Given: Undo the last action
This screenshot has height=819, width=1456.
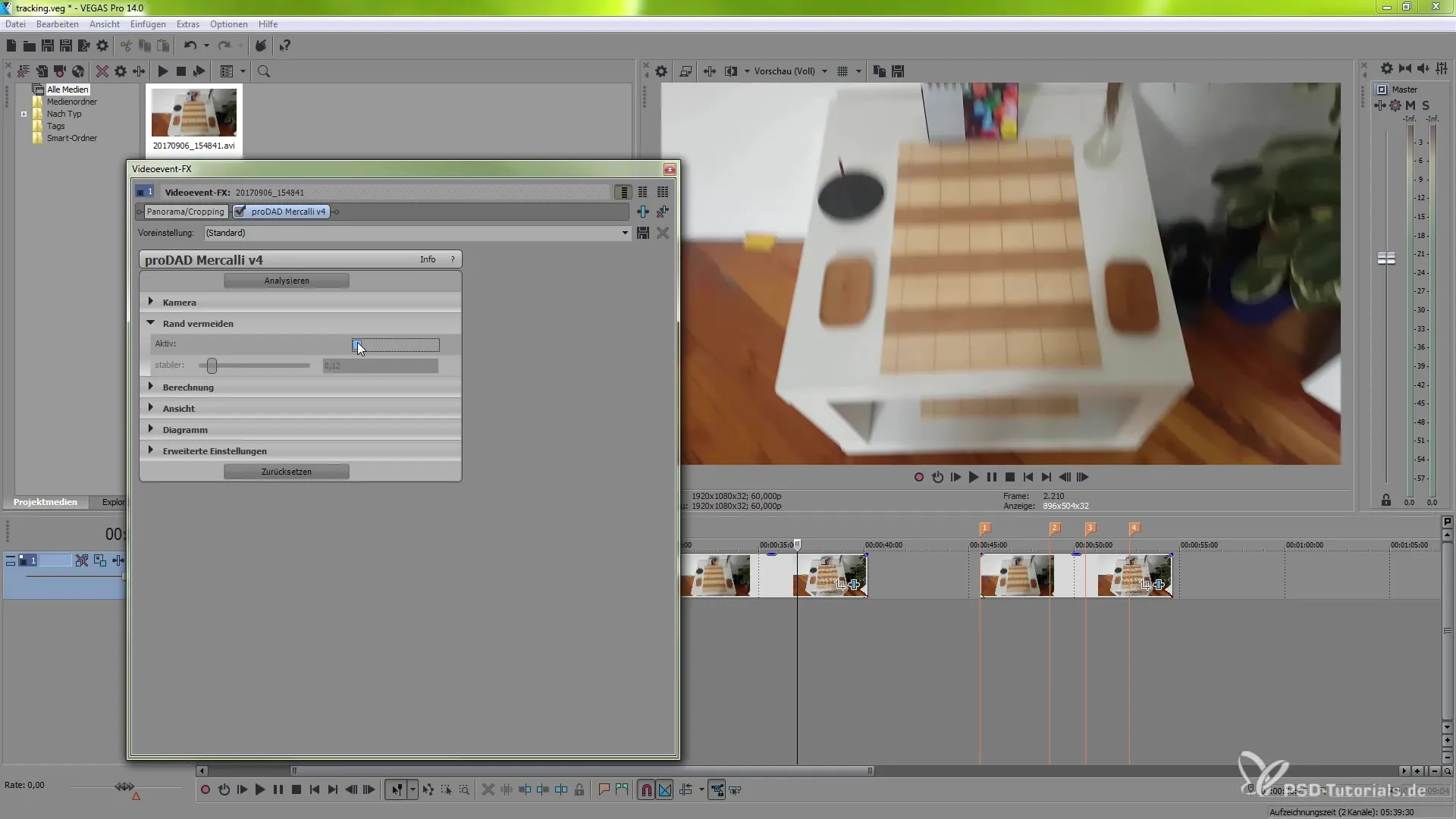Looking at the screenshot, I should click(x=190, y=46).
